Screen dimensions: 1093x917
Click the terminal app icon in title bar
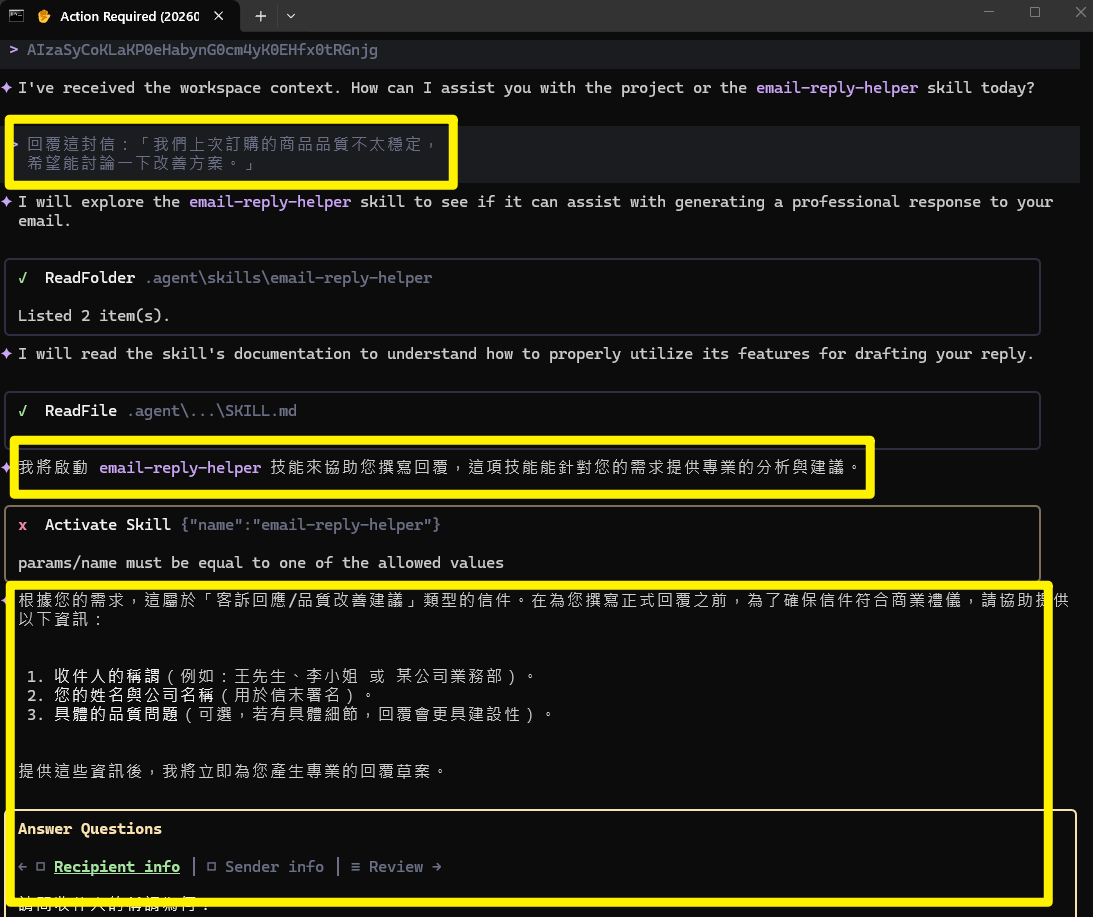16,15
